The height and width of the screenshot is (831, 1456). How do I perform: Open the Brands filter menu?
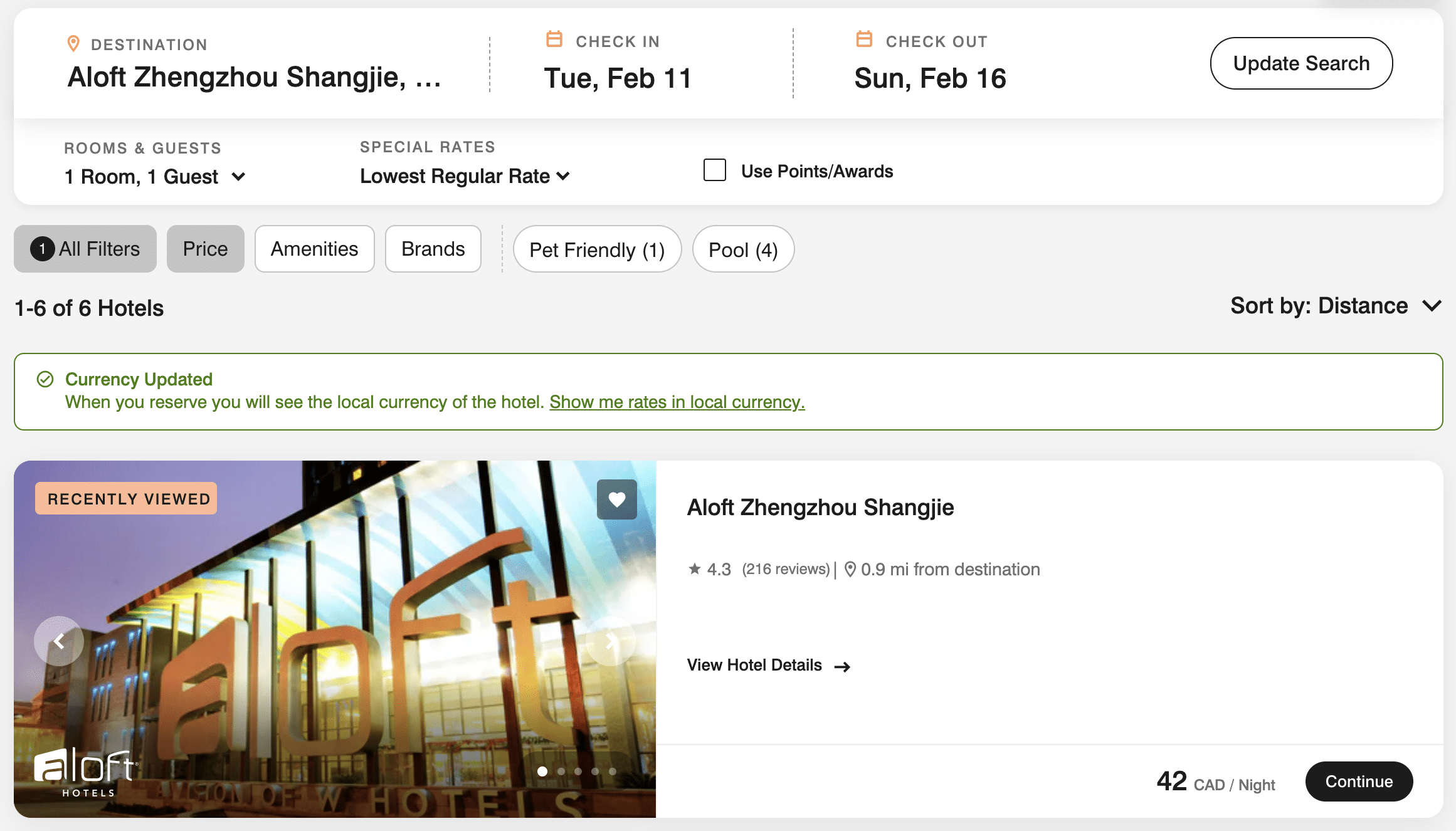pos(433,249)
